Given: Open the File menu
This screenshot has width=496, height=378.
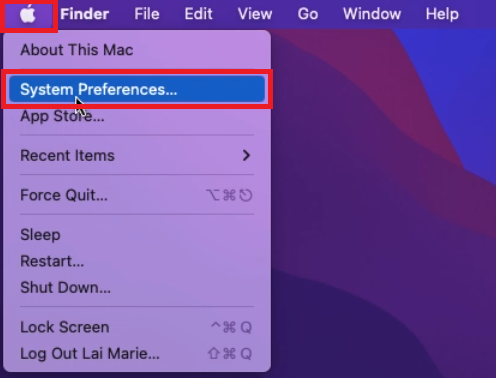Looking at the screenshot, I should coord(147,14).
